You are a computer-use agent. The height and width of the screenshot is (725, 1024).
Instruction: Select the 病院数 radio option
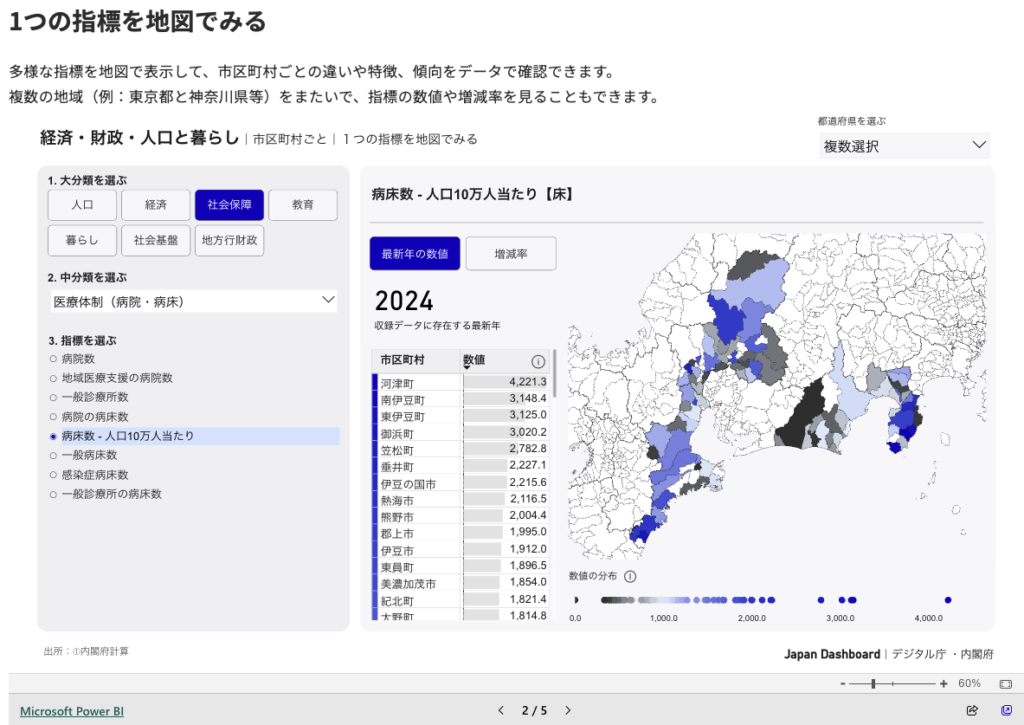[54, 358]
